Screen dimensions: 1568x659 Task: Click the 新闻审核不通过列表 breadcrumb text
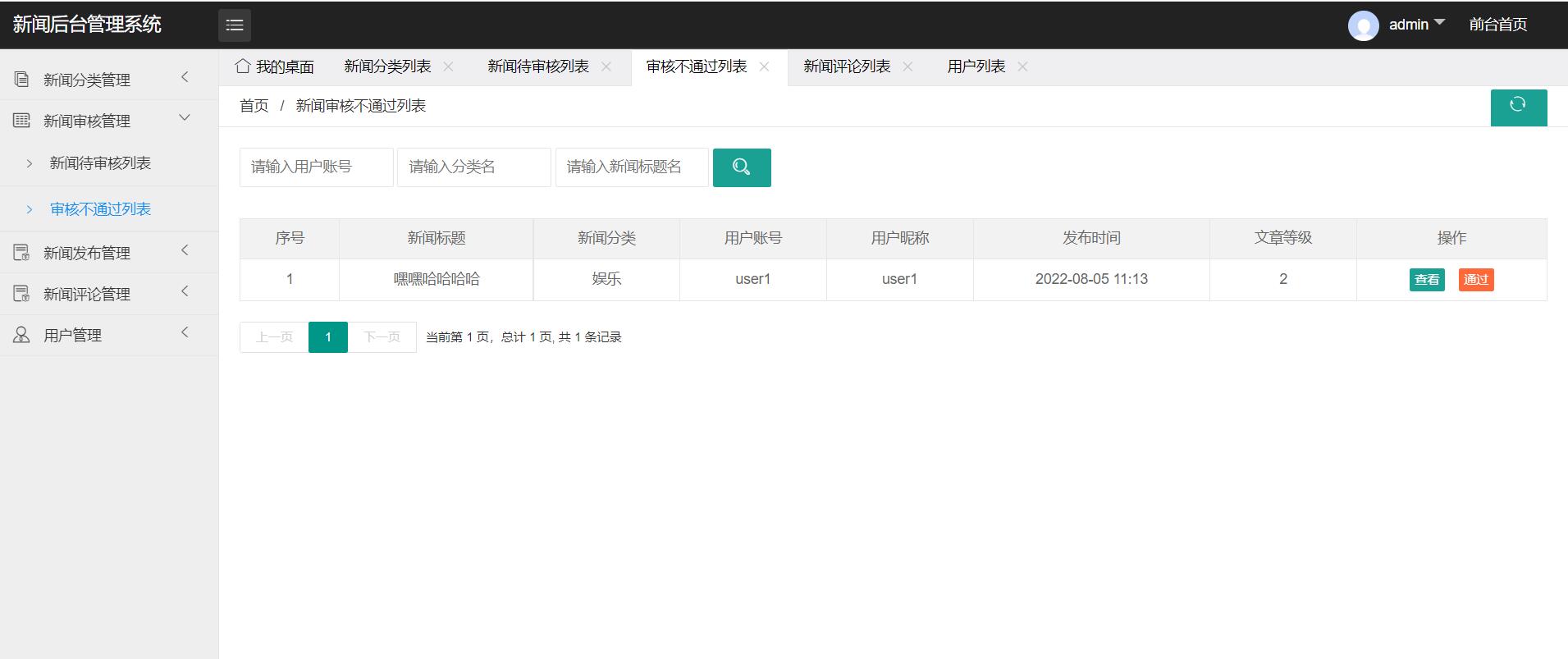[361, 106]
